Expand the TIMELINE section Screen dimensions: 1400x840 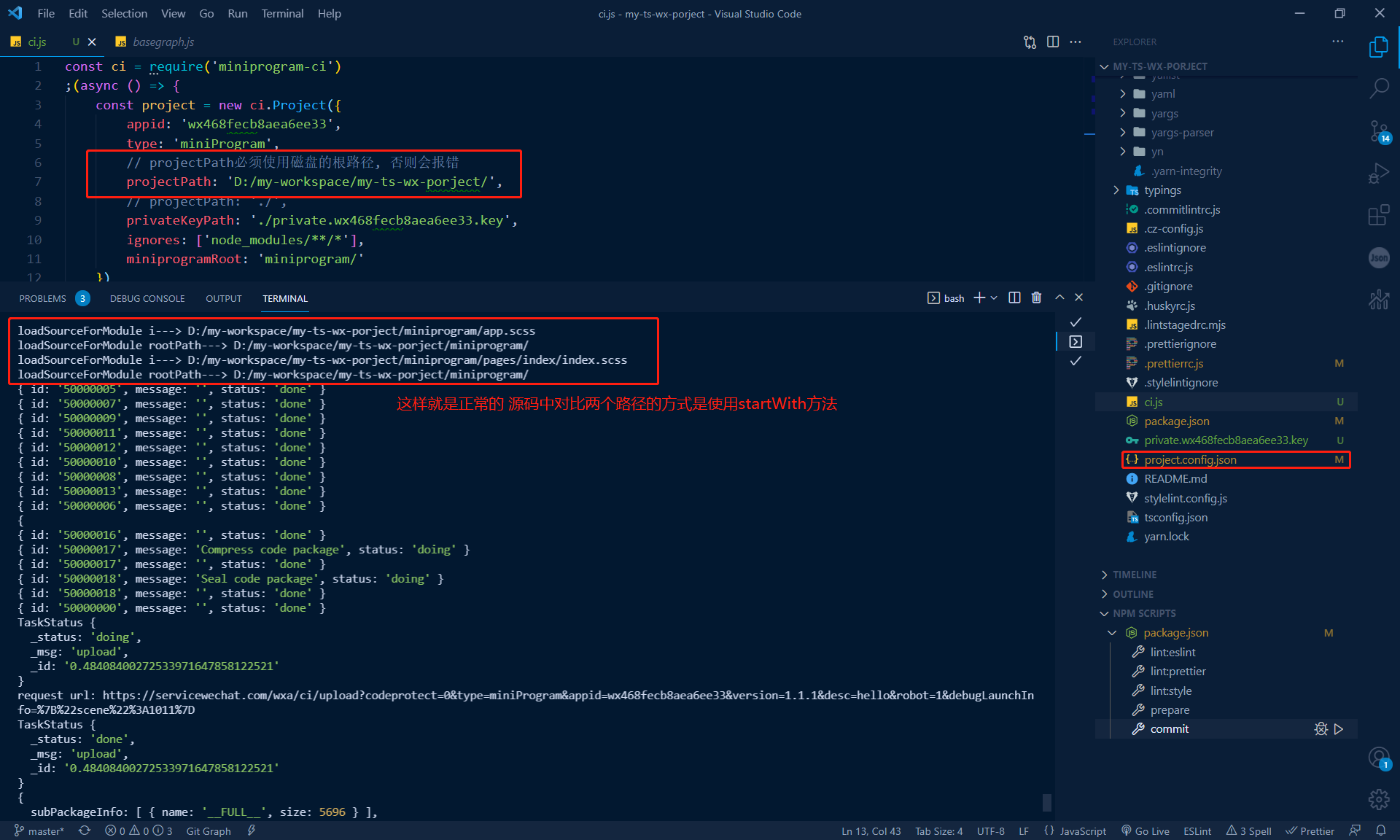click(1135, 575)
